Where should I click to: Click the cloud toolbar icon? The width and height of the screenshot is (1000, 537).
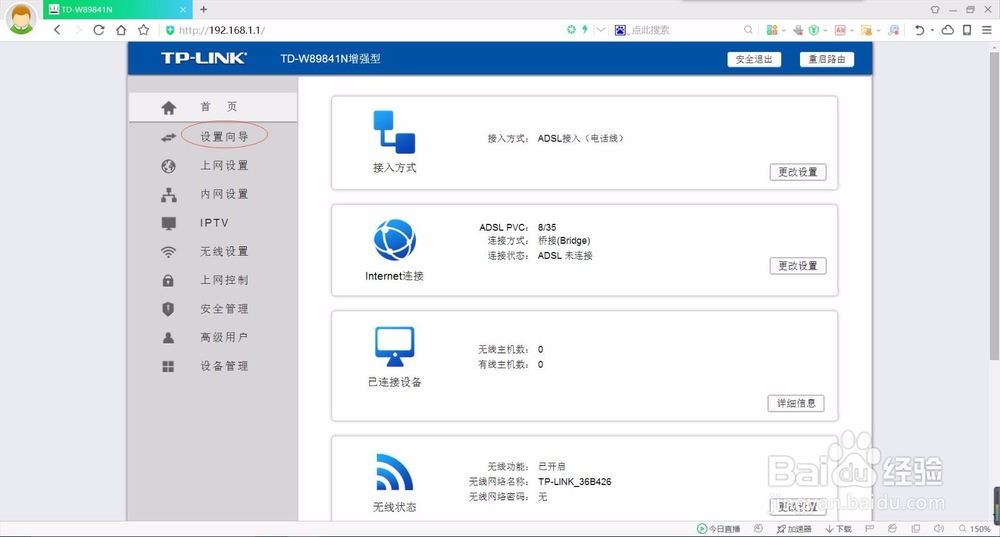tap(948, 30)
